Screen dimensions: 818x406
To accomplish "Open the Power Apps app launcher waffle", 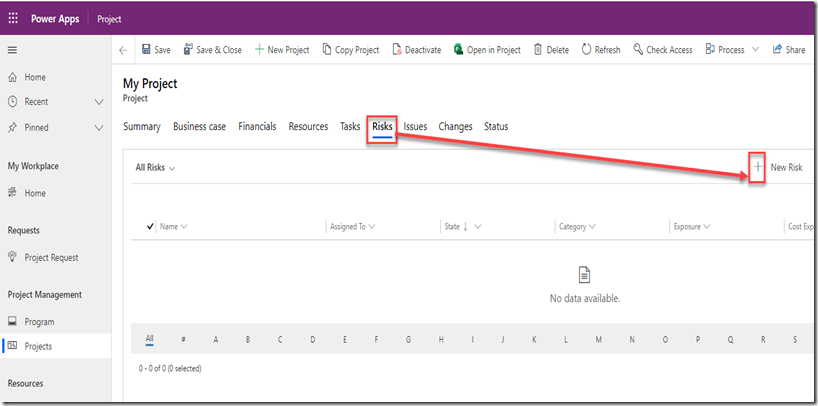I will point(13,18).
